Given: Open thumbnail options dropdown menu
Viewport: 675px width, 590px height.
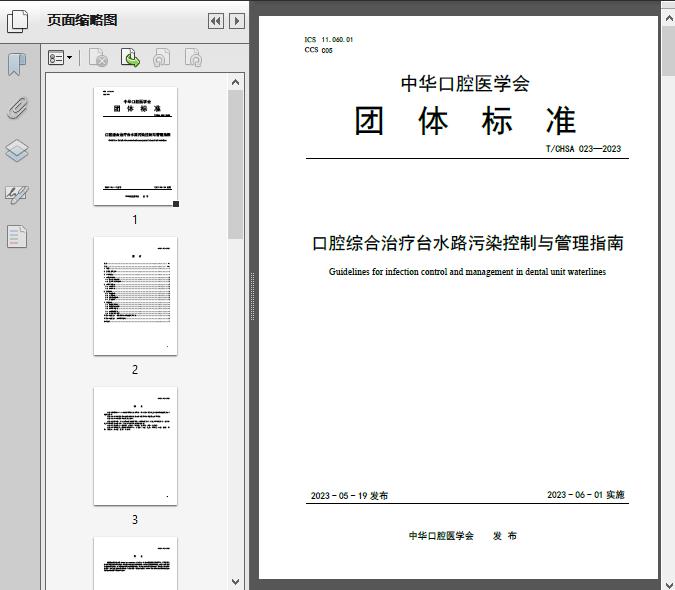Looking at the screenshot, I should [60, 58].
